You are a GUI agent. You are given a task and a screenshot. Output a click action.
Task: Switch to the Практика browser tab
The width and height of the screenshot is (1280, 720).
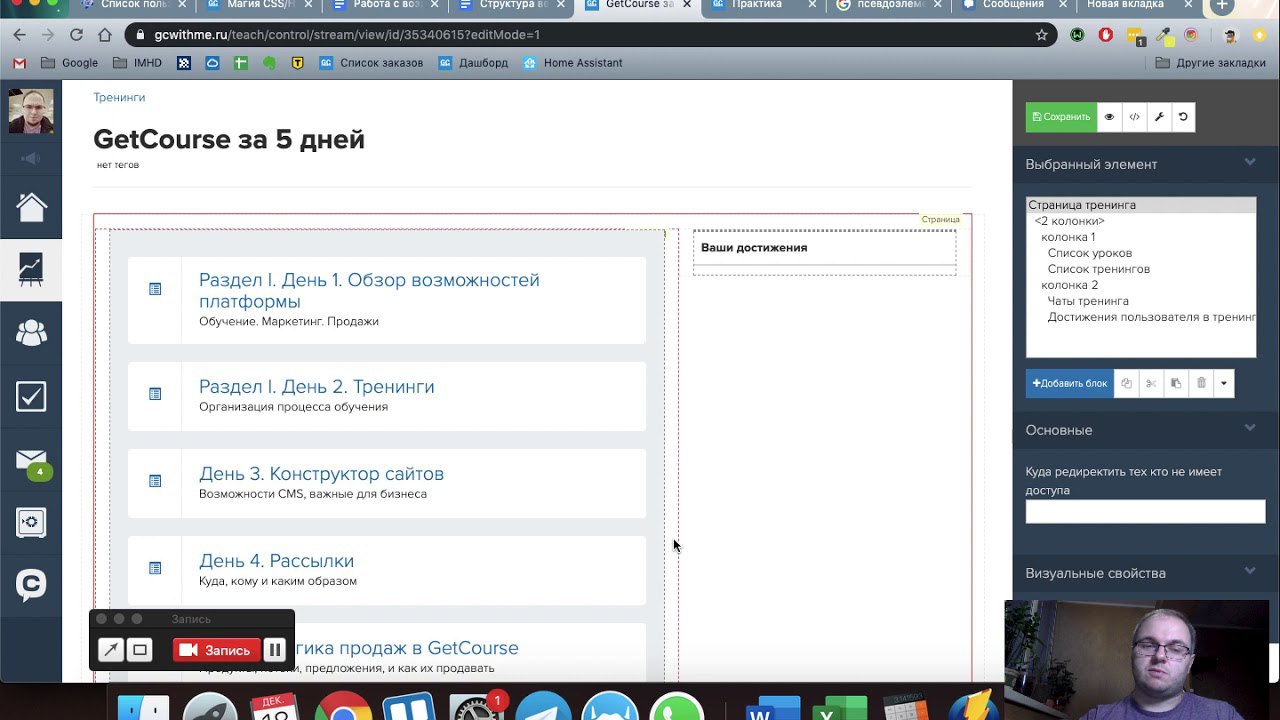[x=762, y=5]
